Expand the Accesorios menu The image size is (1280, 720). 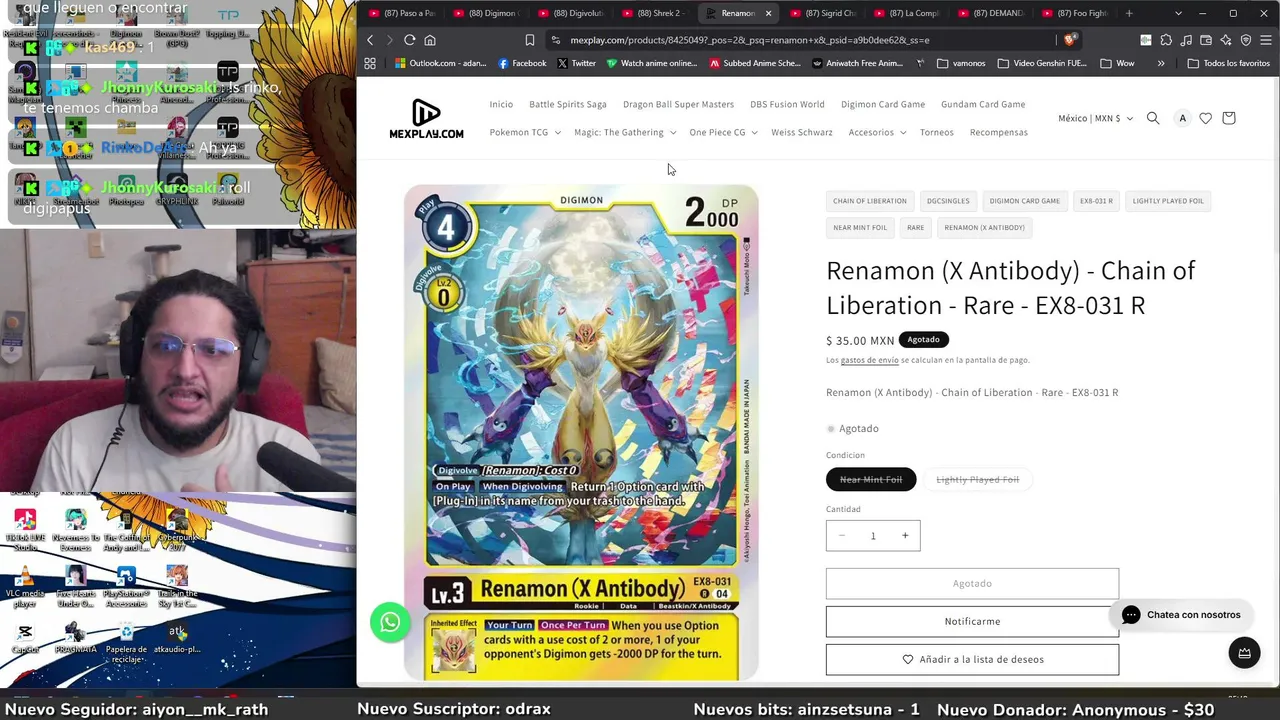877,132
